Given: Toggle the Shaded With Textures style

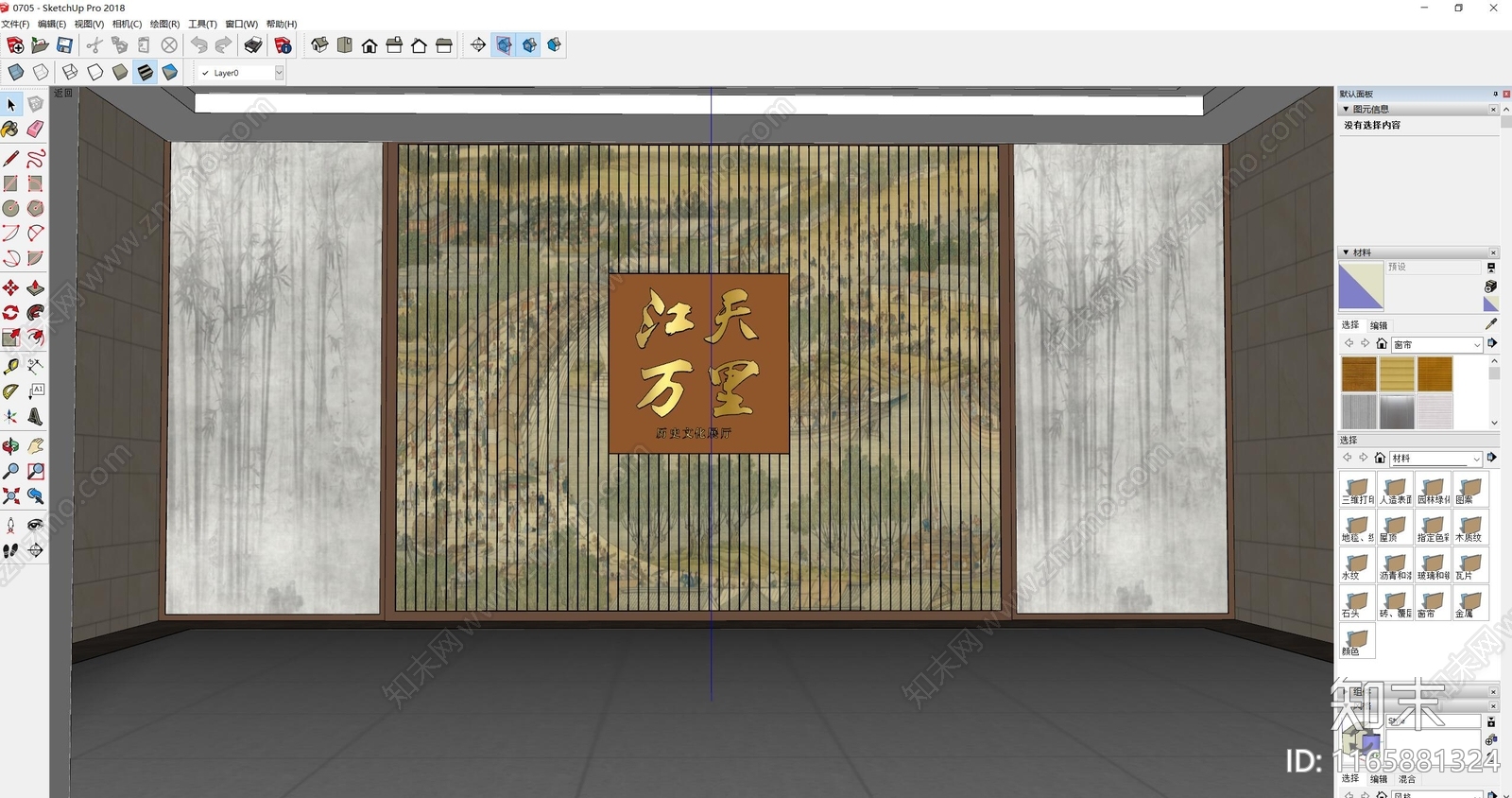Looking at the screenshot, I should click(x=145, y=72).
